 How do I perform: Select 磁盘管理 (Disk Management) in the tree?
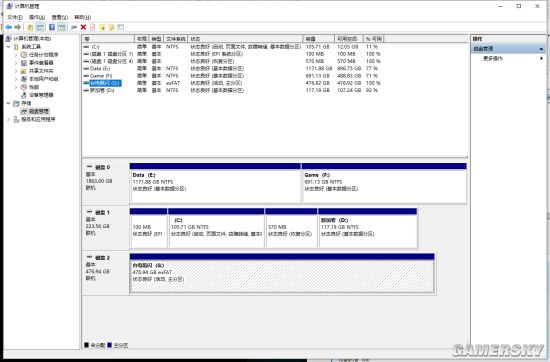[x=39, y=111]
